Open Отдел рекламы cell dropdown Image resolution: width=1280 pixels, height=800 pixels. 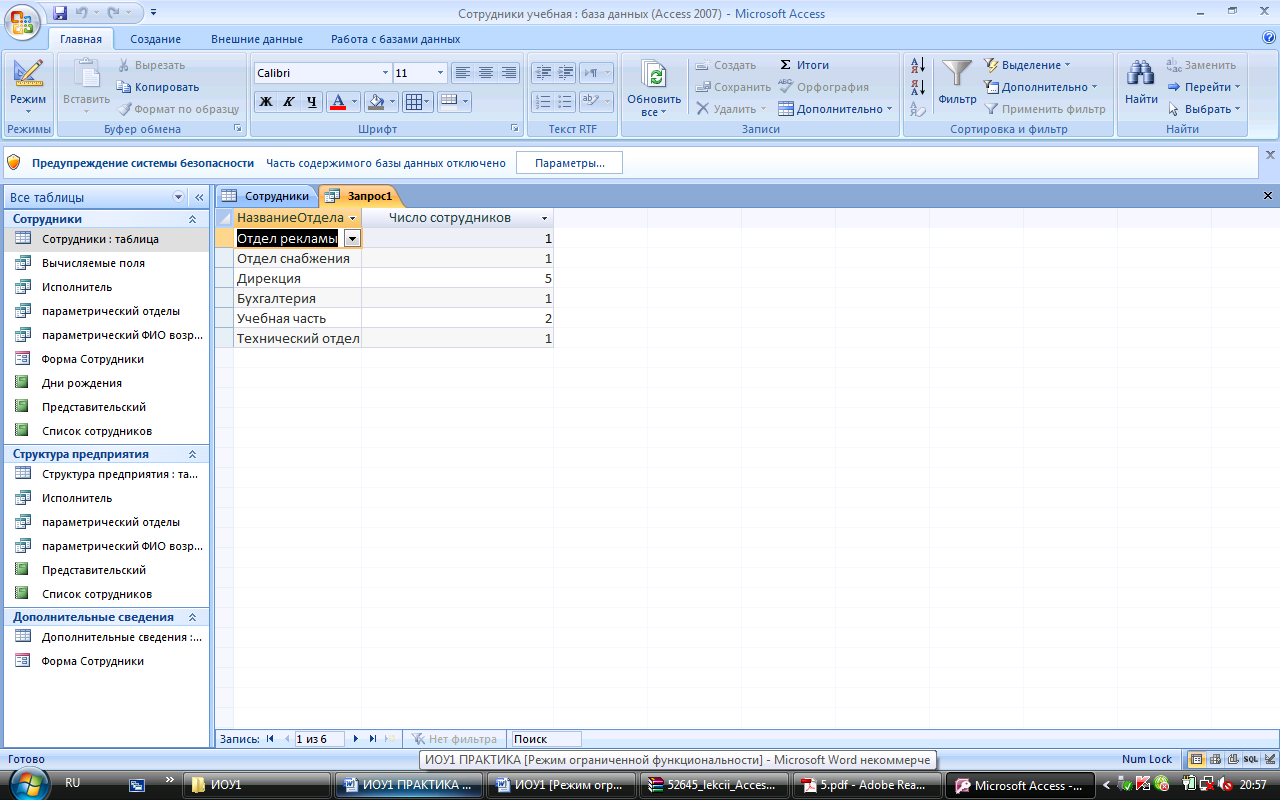[352, 238]
